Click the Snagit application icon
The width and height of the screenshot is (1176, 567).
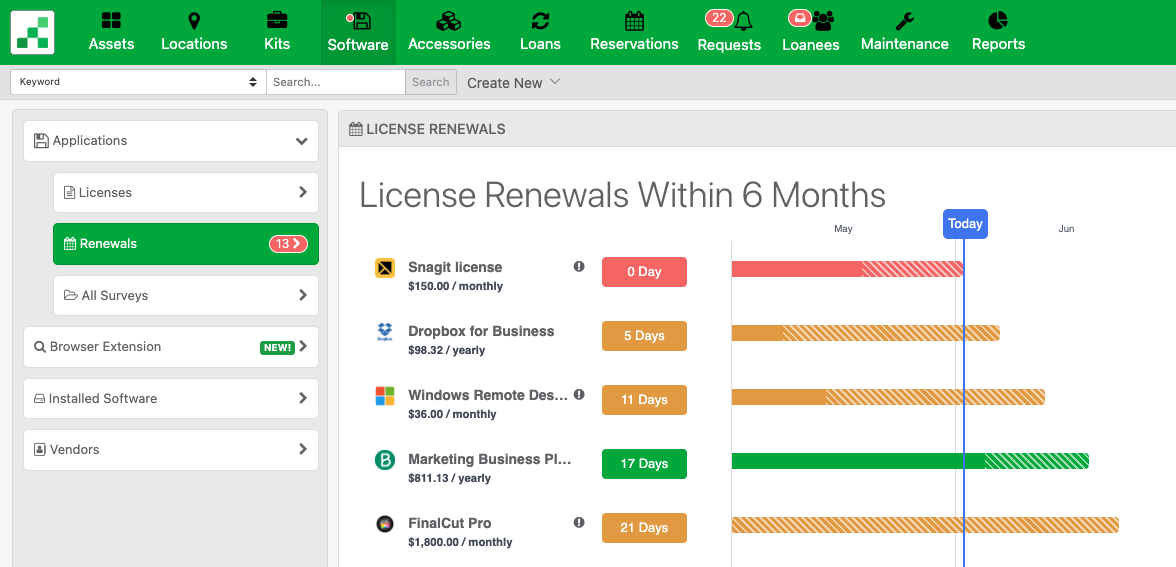385,268
